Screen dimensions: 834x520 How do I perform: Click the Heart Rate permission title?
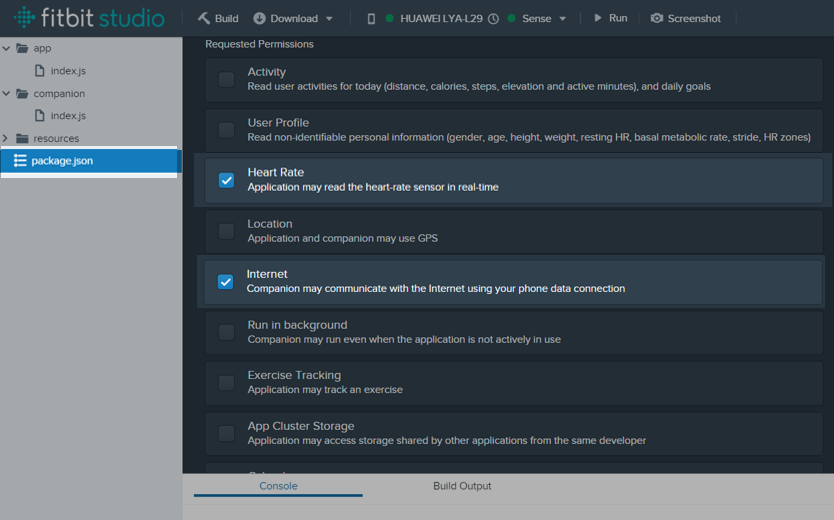pos(276,172)
